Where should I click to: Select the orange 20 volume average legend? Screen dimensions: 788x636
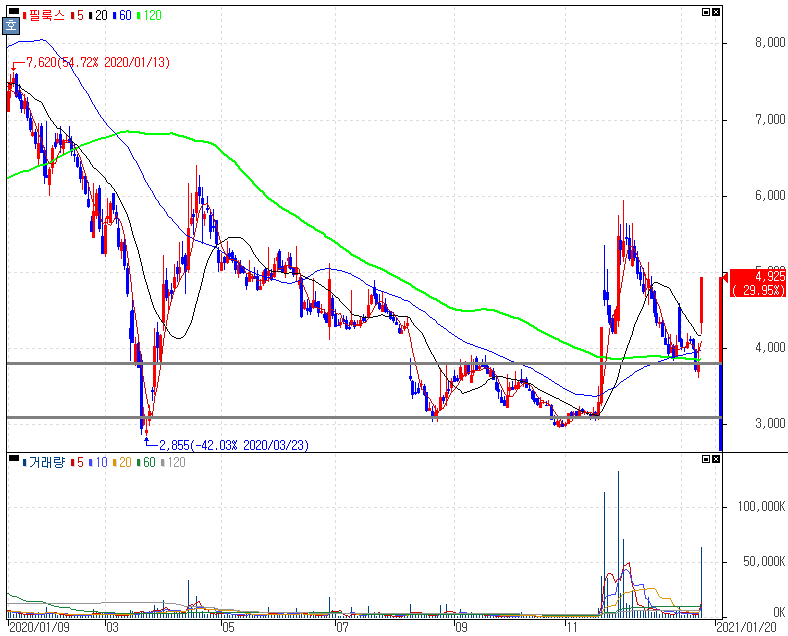tap(122, 462)
